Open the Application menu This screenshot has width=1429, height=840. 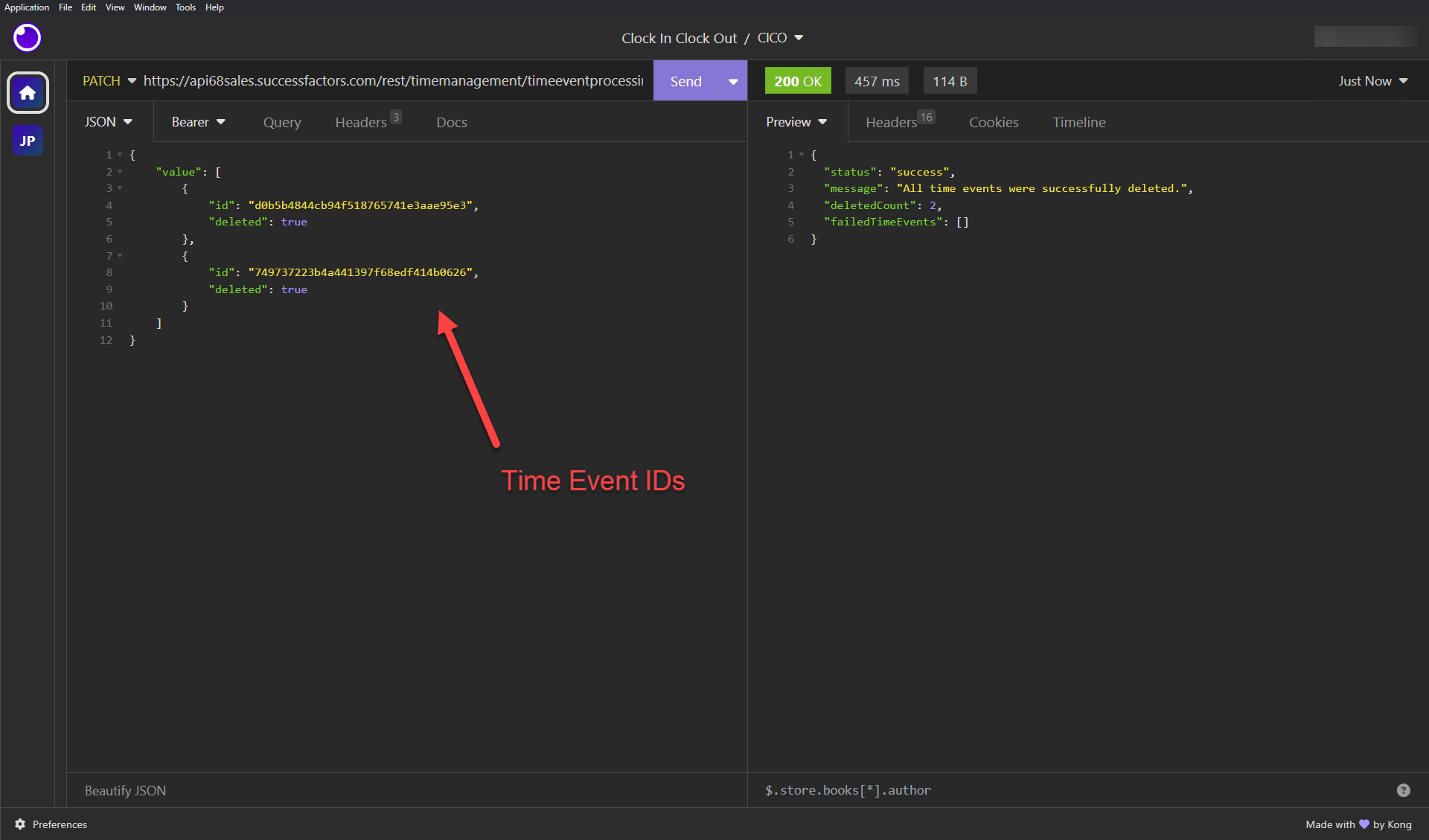[x=27, y=7]
